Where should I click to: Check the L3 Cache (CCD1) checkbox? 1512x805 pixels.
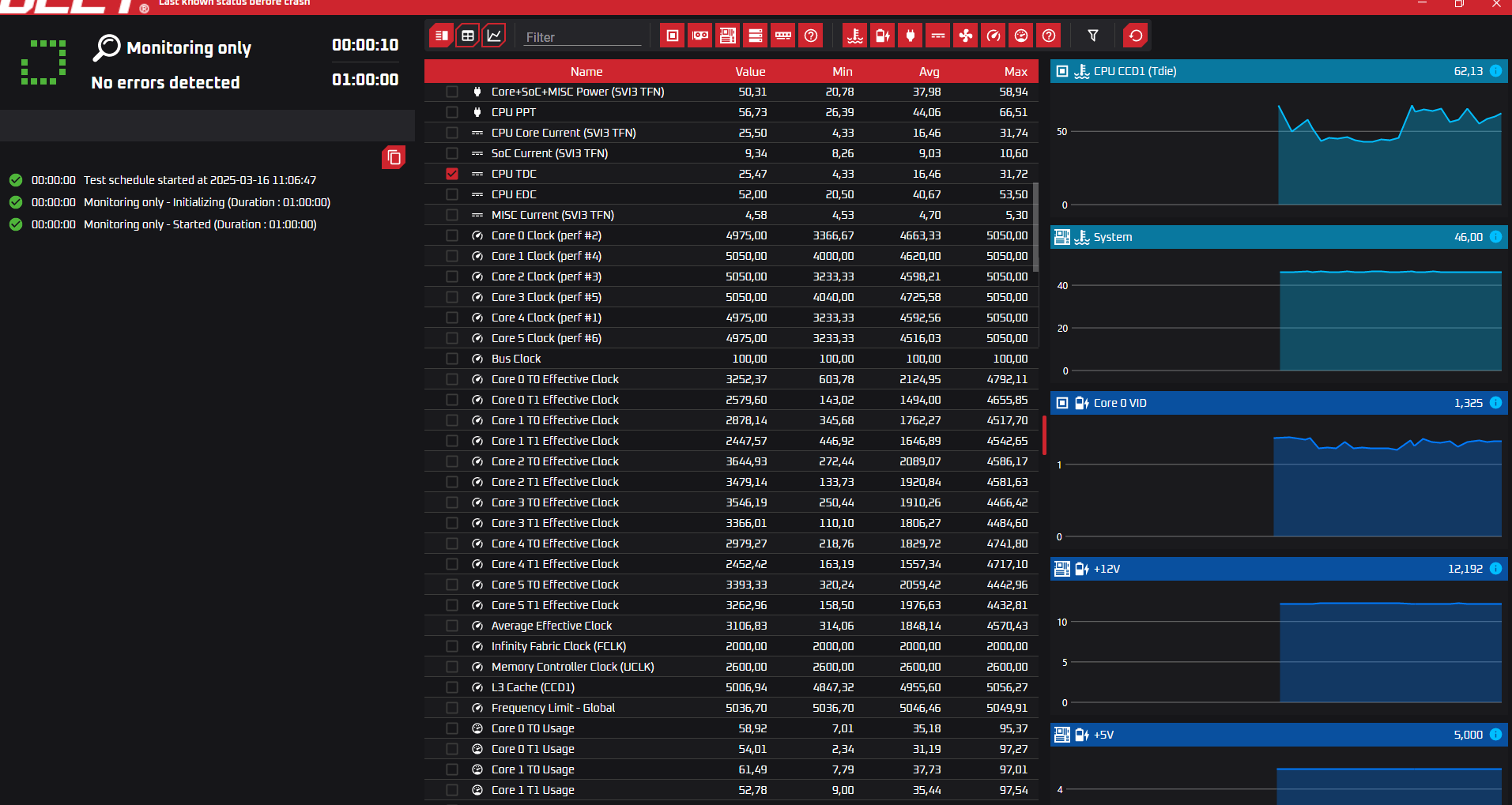tap(452, 687)
